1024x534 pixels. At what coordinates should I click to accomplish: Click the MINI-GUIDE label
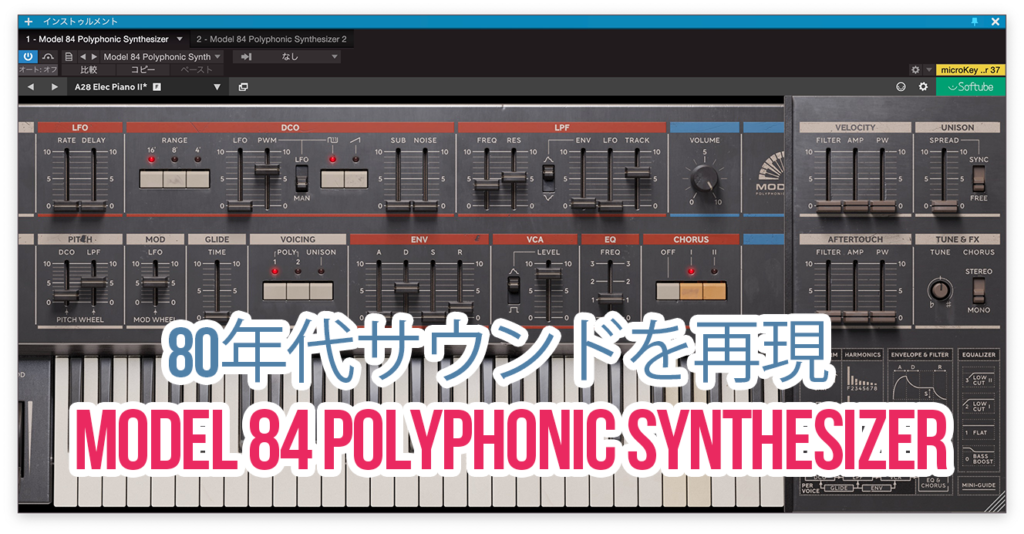pos(978,485)
